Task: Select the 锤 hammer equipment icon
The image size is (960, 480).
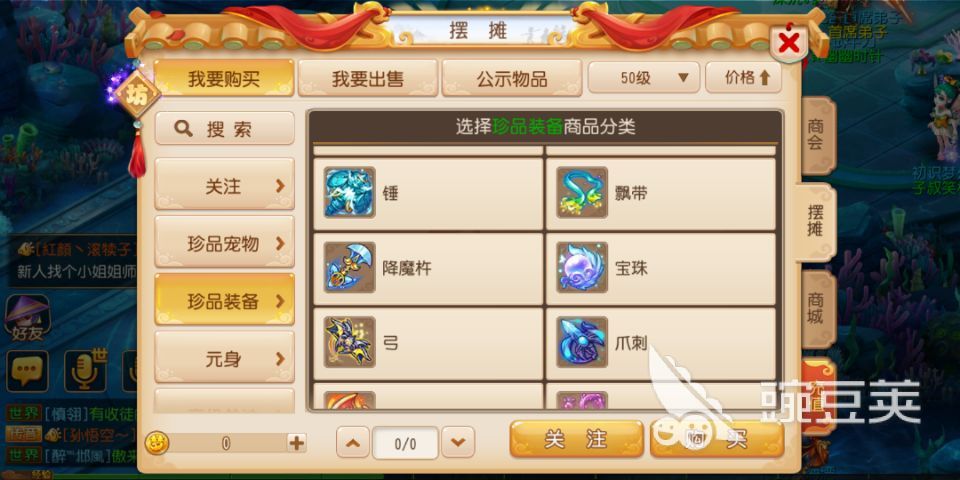Action: [350, 192]
